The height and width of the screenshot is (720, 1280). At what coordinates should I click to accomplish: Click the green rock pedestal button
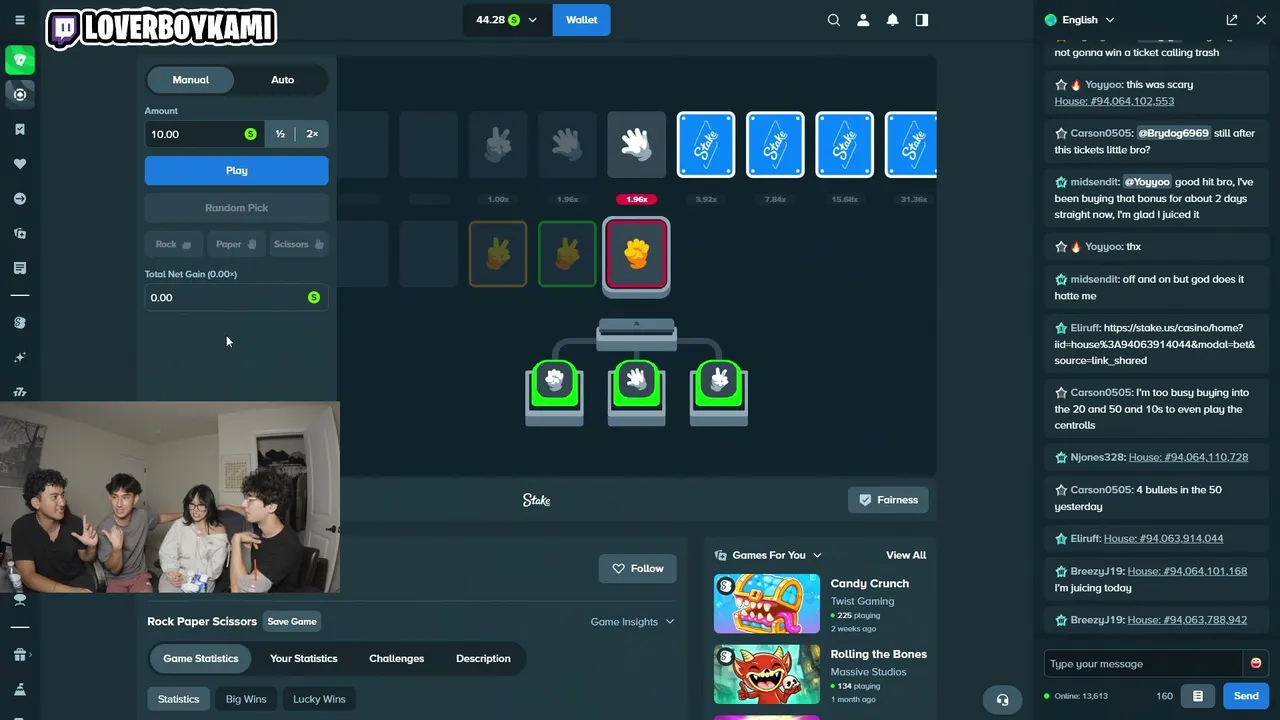(555, 382)
